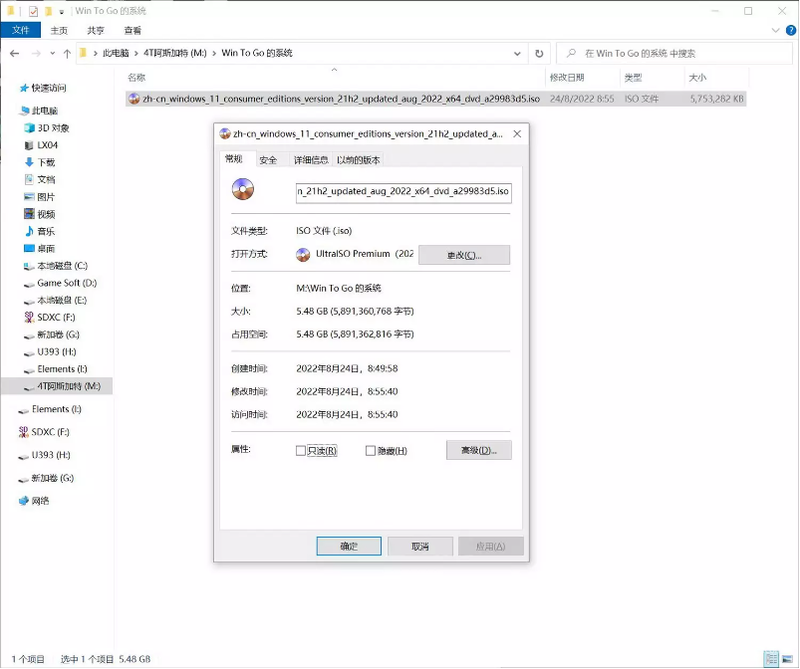Open 网络 in the navigation pane
Viewport: 800px width, 669px height.
(x=34, y=501)
